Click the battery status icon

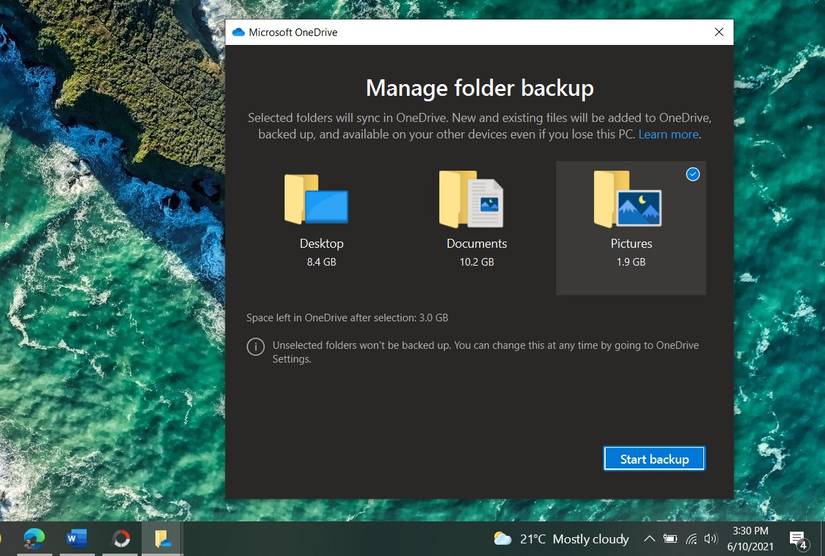670,539
